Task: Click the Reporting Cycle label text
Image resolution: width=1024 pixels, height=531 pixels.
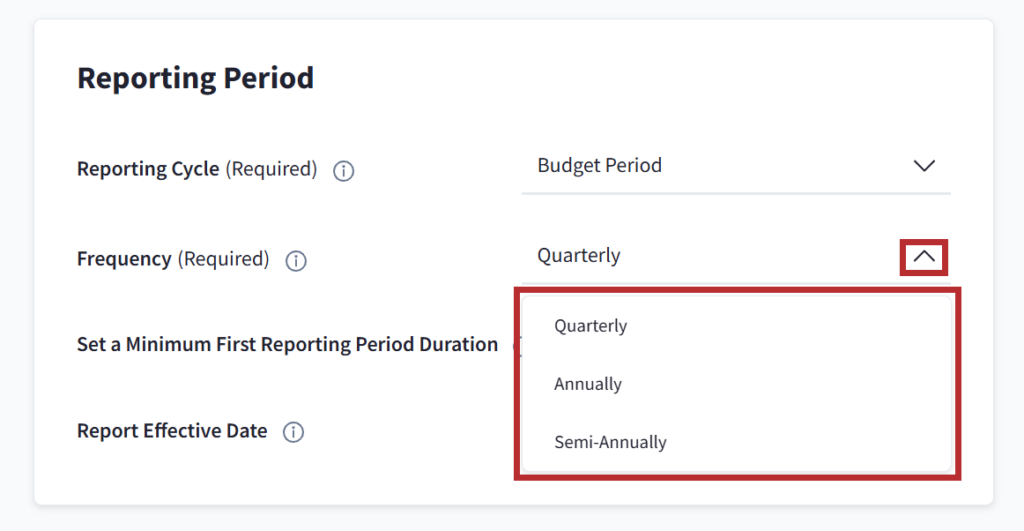Action: (148, 169)
